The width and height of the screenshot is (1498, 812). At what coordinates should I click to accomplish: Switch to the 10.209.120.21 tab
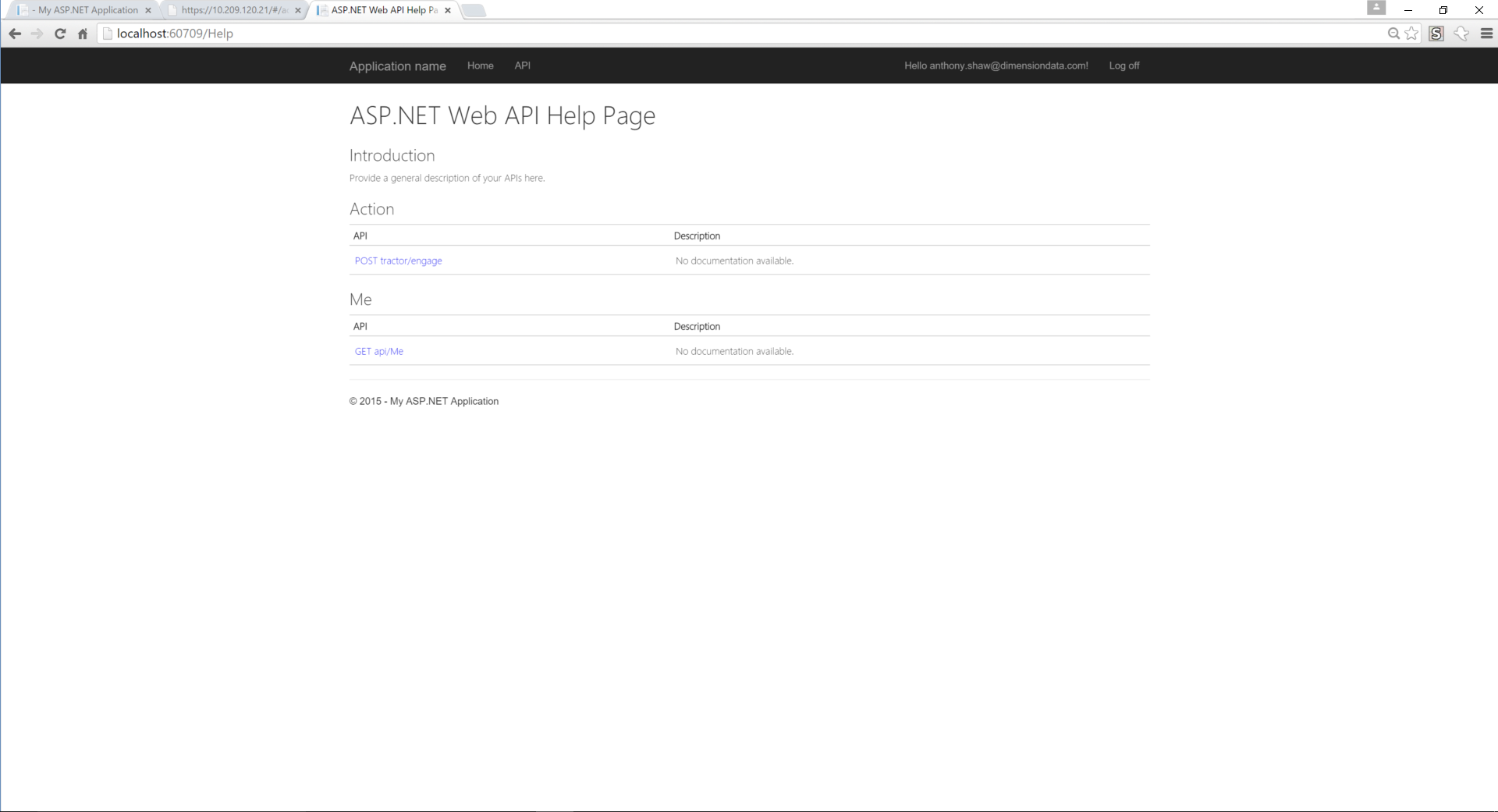point(230,10)
